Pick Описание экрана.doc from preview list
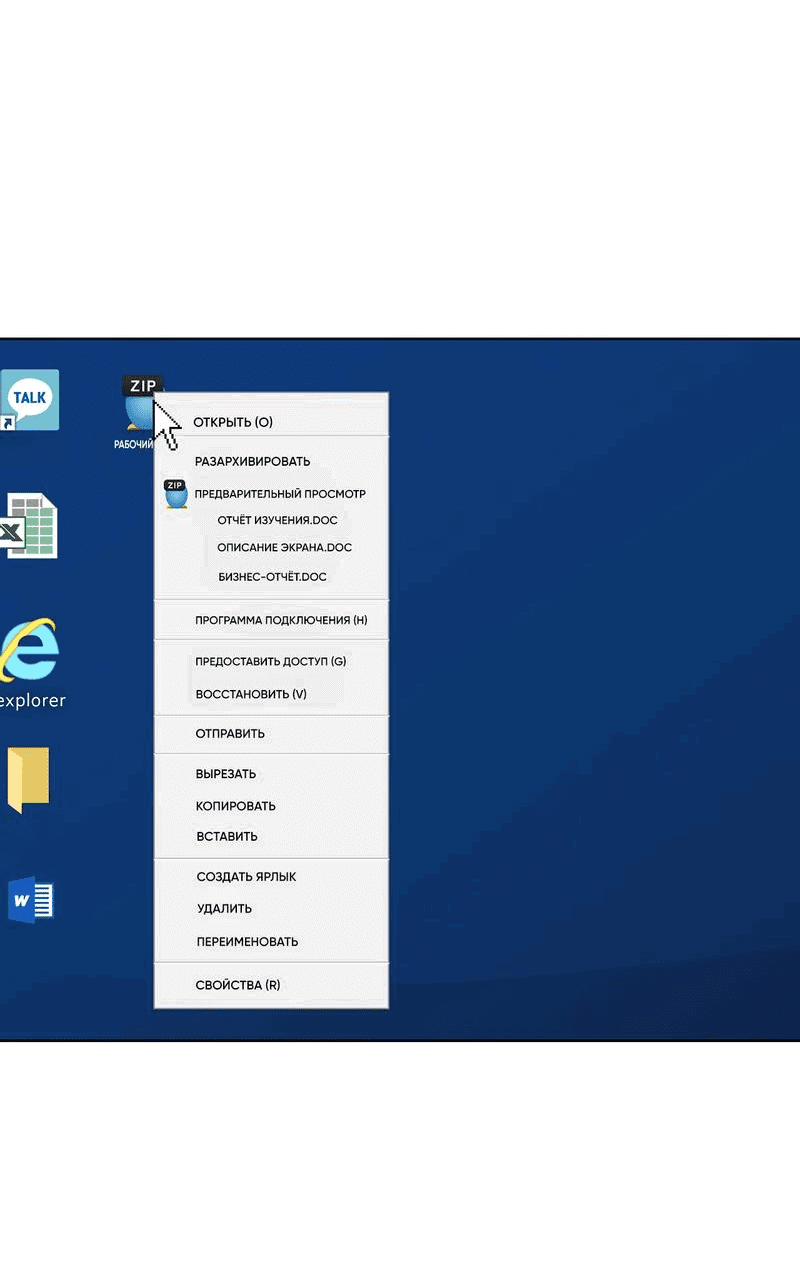The height and width of the screenshot is (1275, 800). click(284, 548)
